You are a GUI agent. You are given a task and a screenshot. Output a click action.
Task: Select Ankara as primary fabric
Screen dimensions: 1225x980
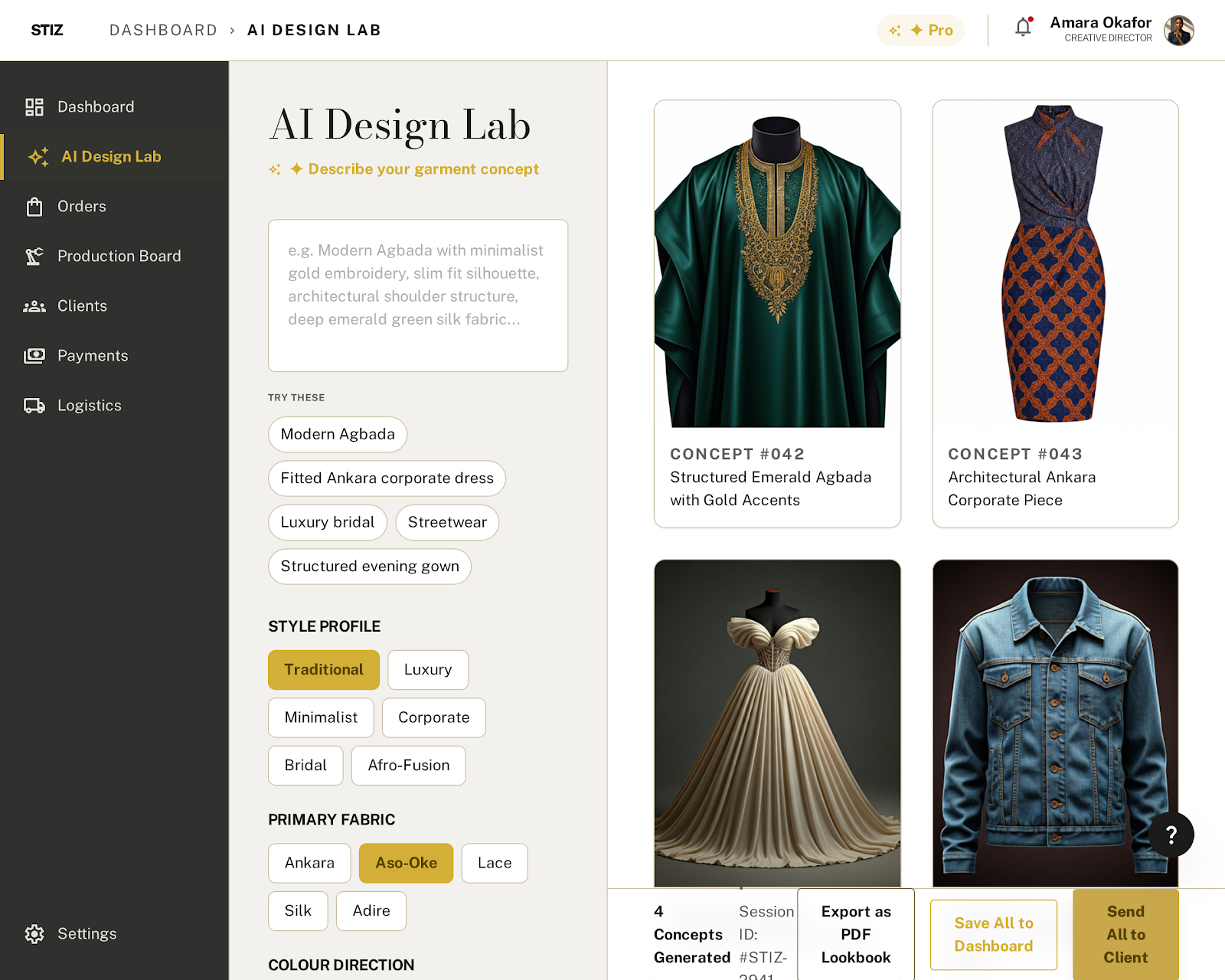point(309,863)
